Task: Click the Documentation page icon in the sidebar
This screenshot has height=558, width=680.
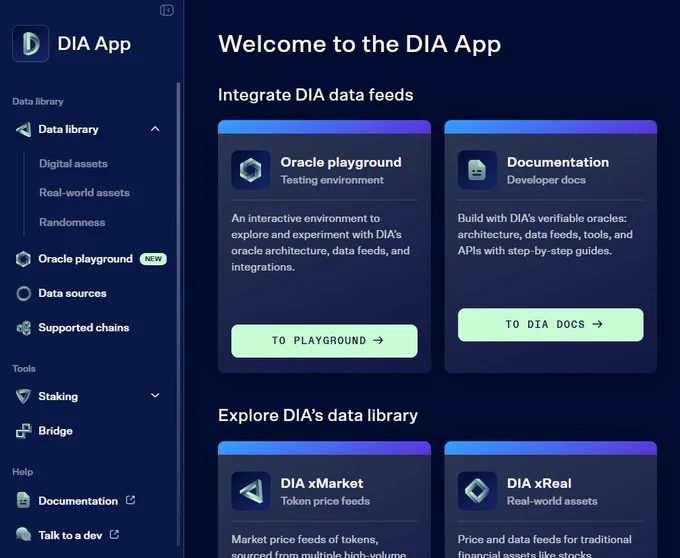Action: tap(23, 500)
